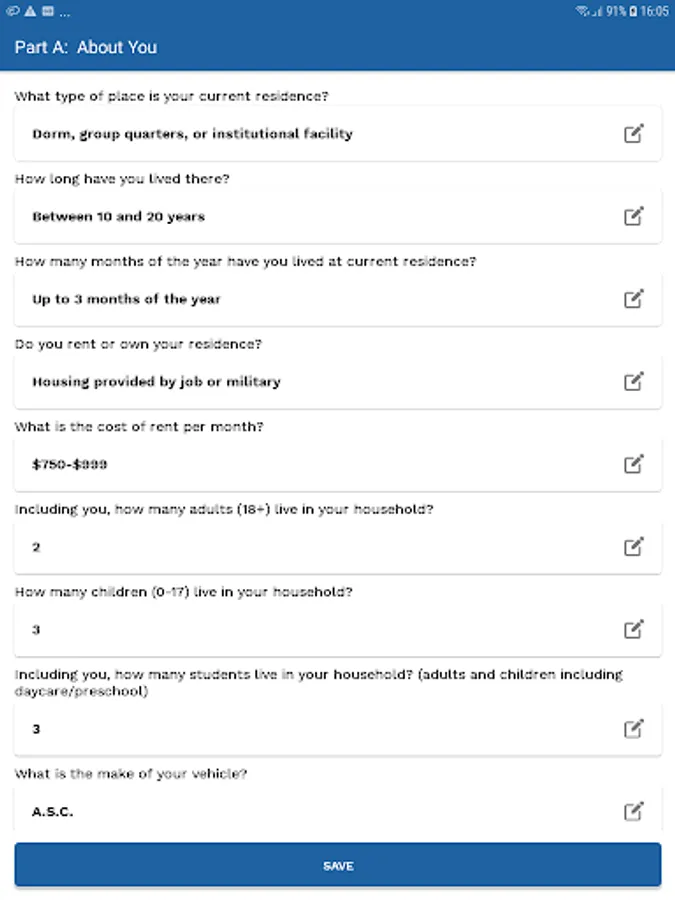Edit number of children in household
675x900 pixels.
pyautogui.click(x=634, y=629)
